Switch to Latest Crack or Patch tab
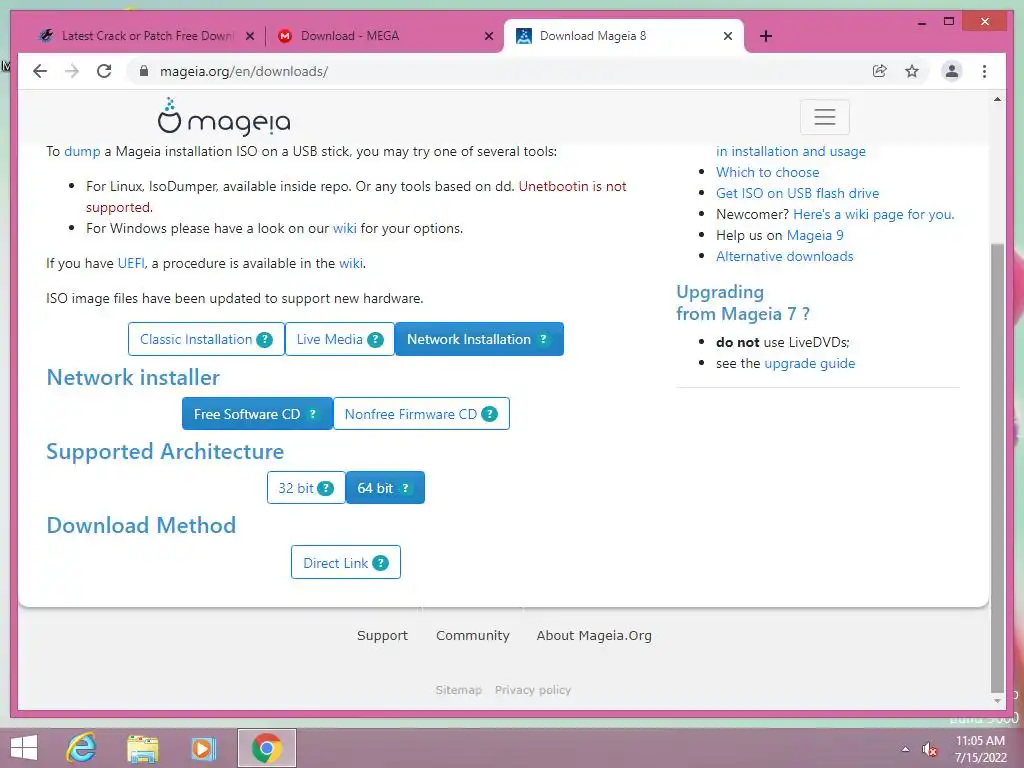1024x768 pixels. pos(146,36)
